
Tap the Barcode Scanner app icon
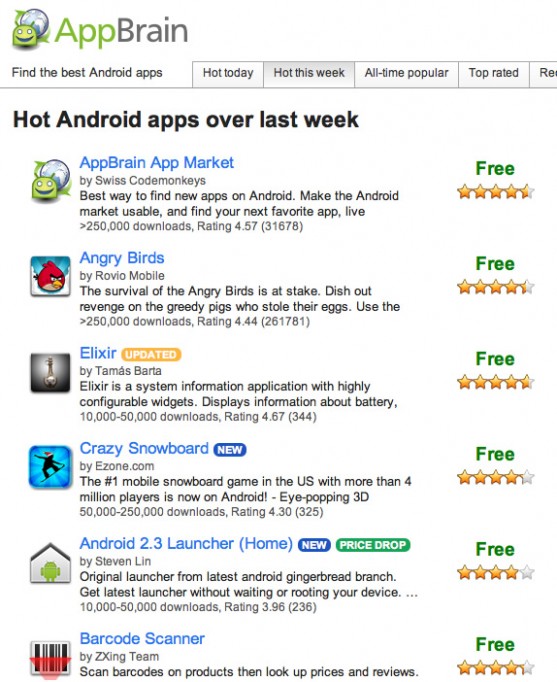50,659
